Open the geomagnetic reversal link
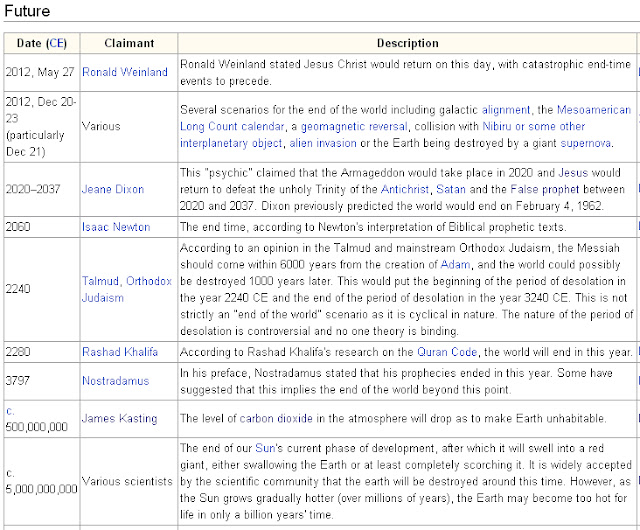Viewport: 640px width, 530px height. pos(354,126)
